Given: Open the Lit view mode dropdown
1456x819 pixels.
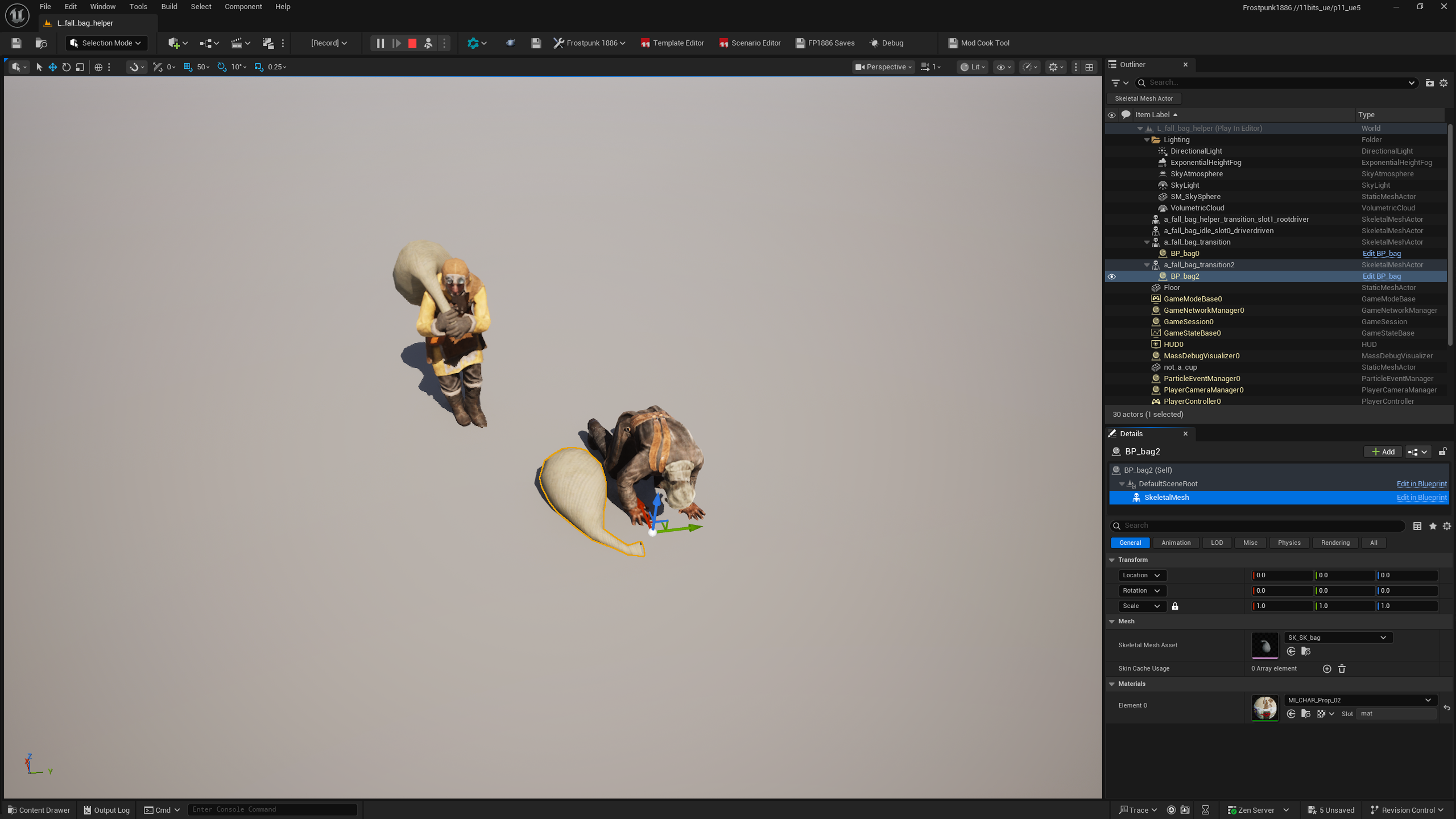Looking at the screenshot, I should 973,67.
